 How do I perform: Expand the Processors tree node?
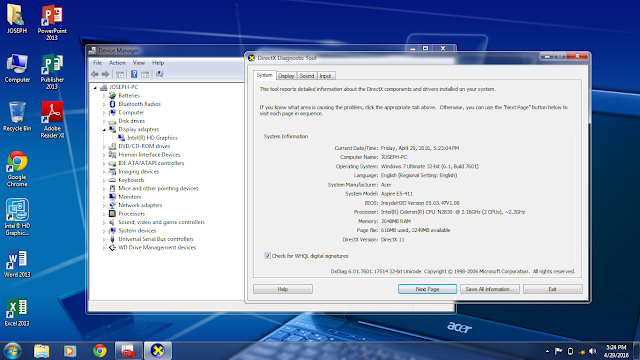point(104,214)
